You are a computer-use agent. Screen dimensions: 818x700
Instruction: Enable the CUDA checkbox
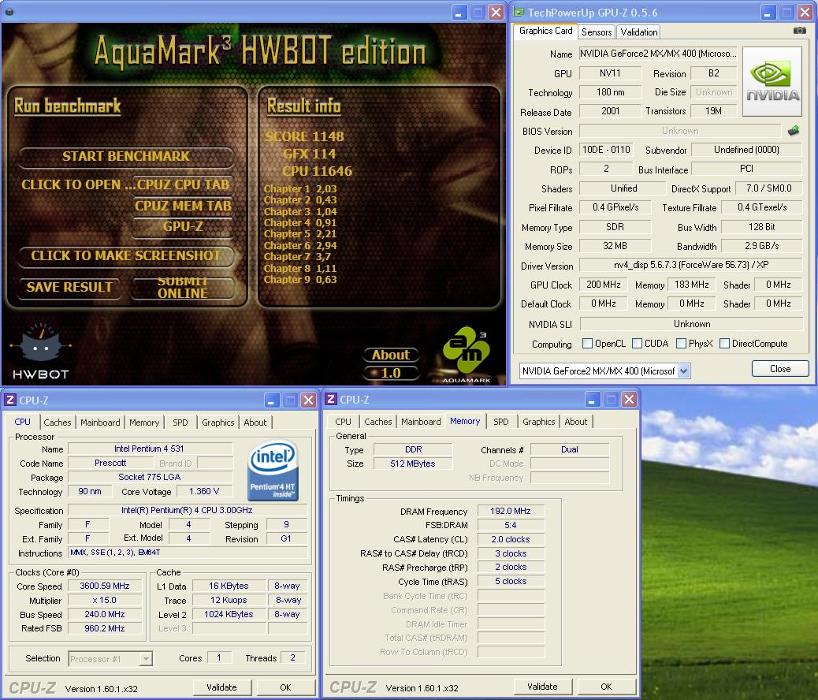(x=637, y=343)
